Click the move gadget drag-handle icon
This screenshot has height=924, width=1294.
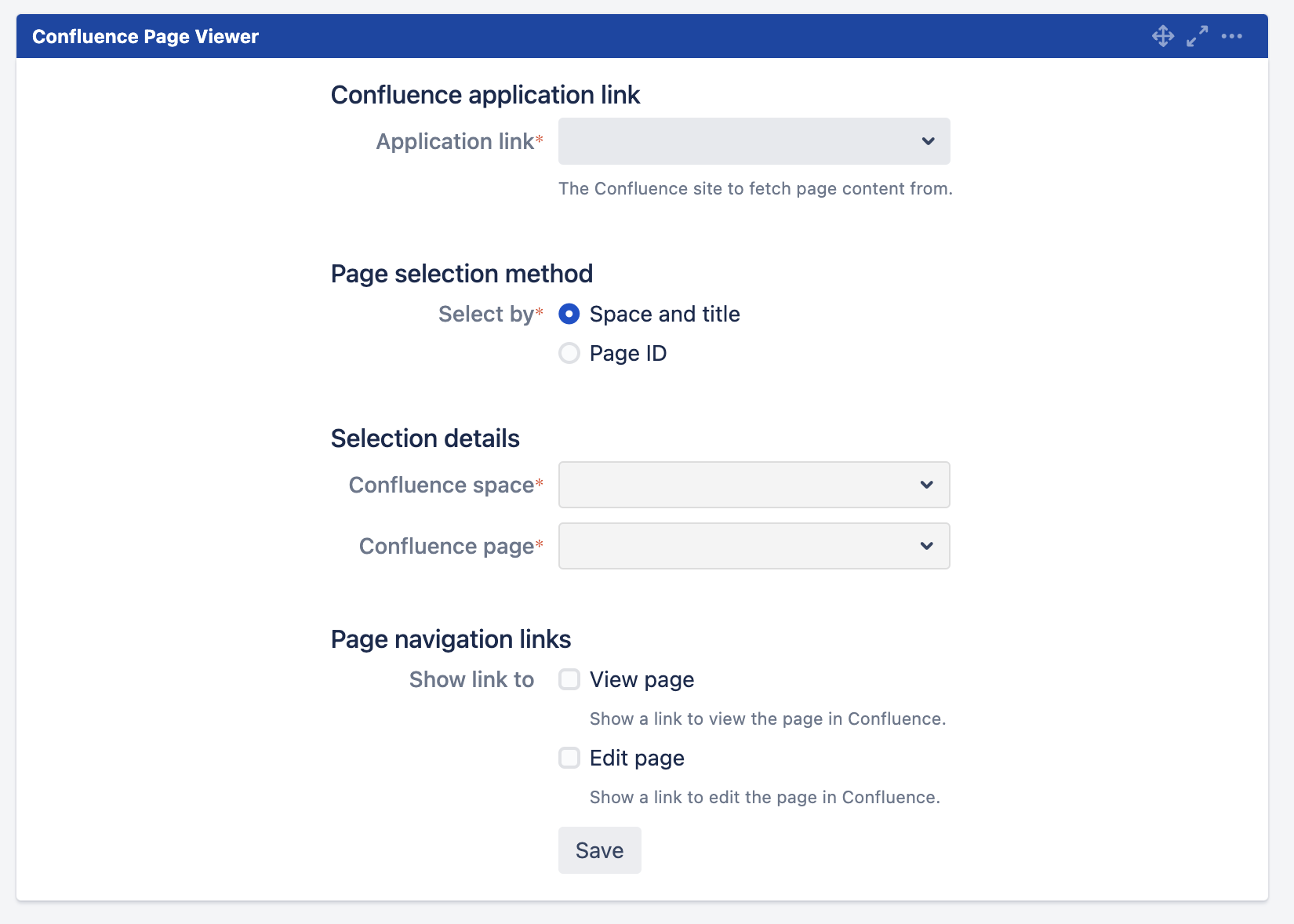pos(1163,36)
